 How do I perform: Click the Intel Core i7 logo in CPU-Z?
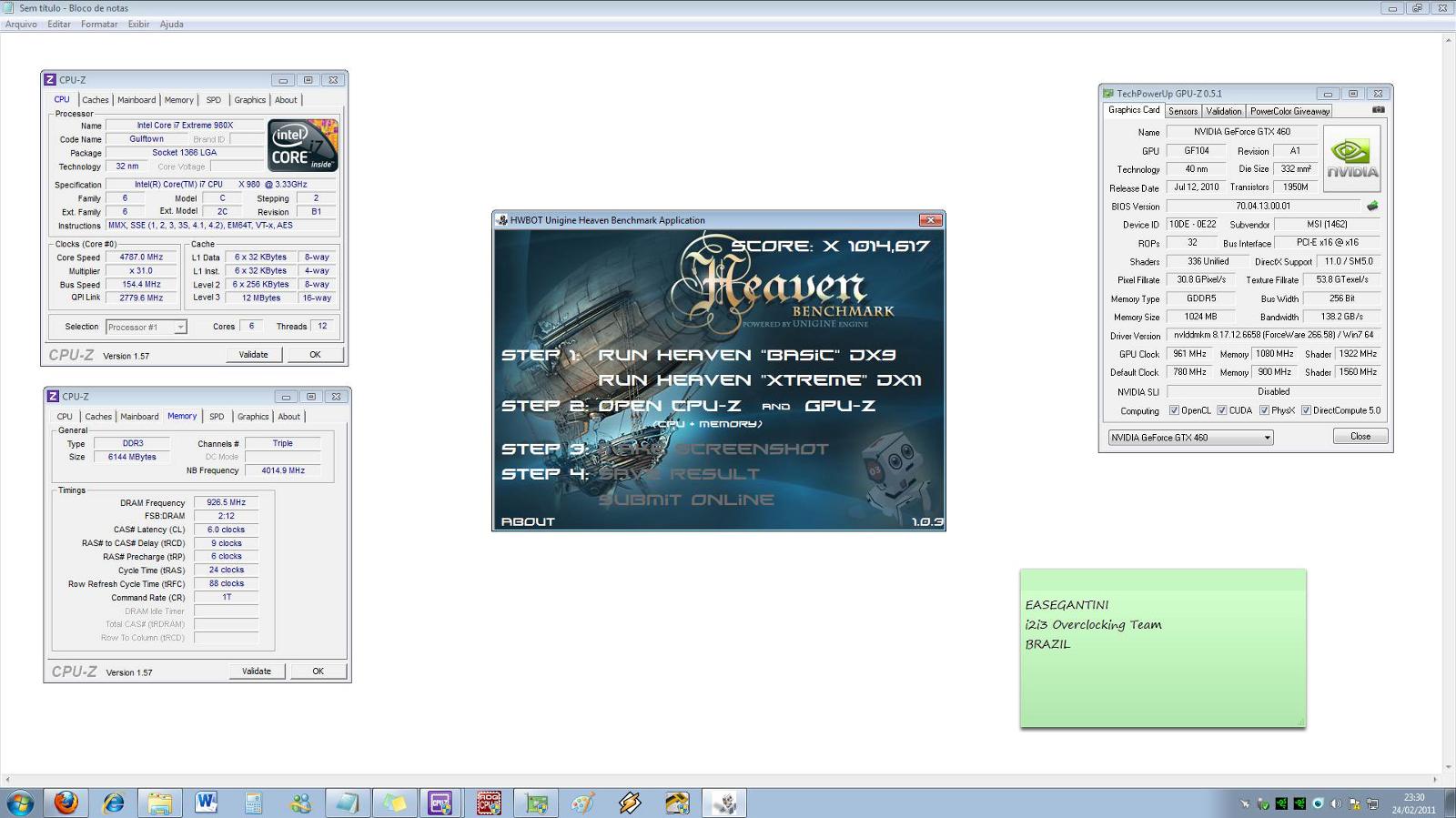click(x=303, y=146)
